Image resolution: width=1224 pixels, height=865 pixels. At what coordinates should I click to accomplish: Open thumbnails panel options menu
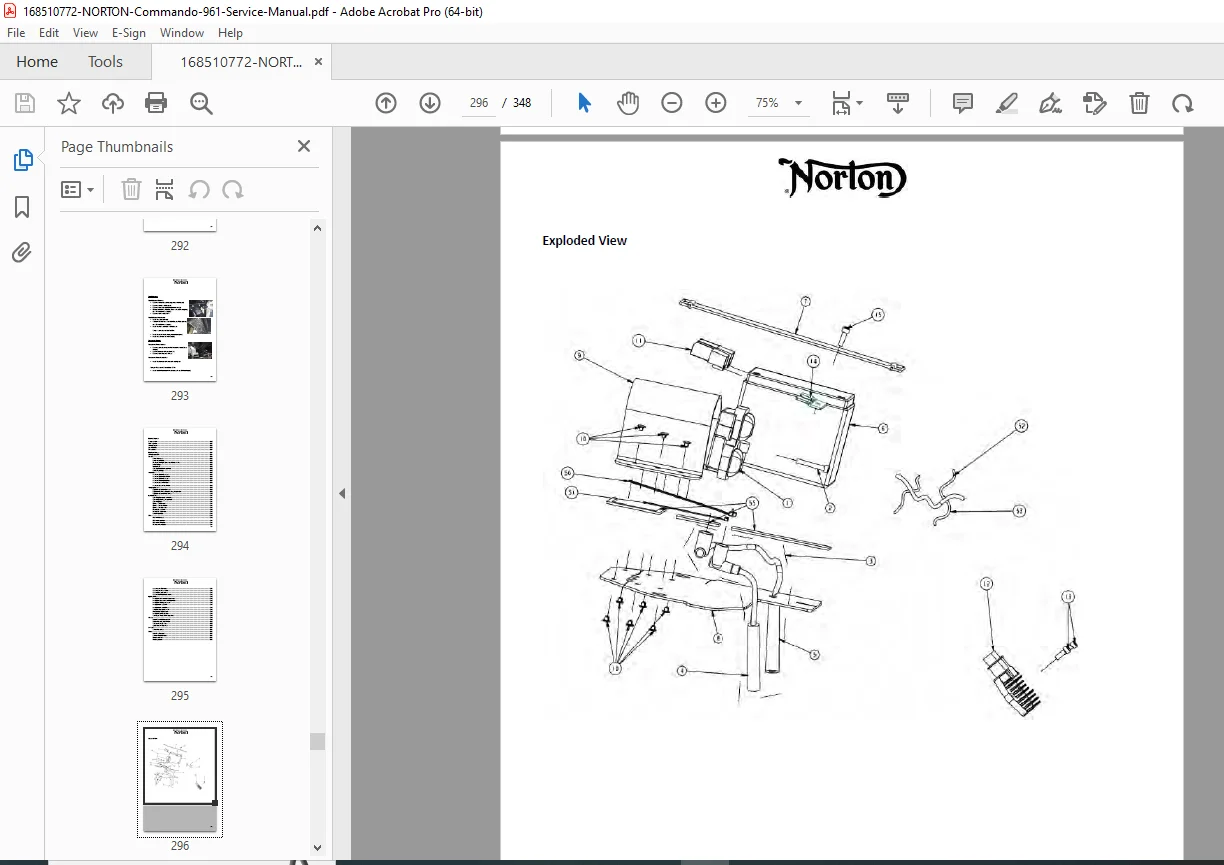78,190
